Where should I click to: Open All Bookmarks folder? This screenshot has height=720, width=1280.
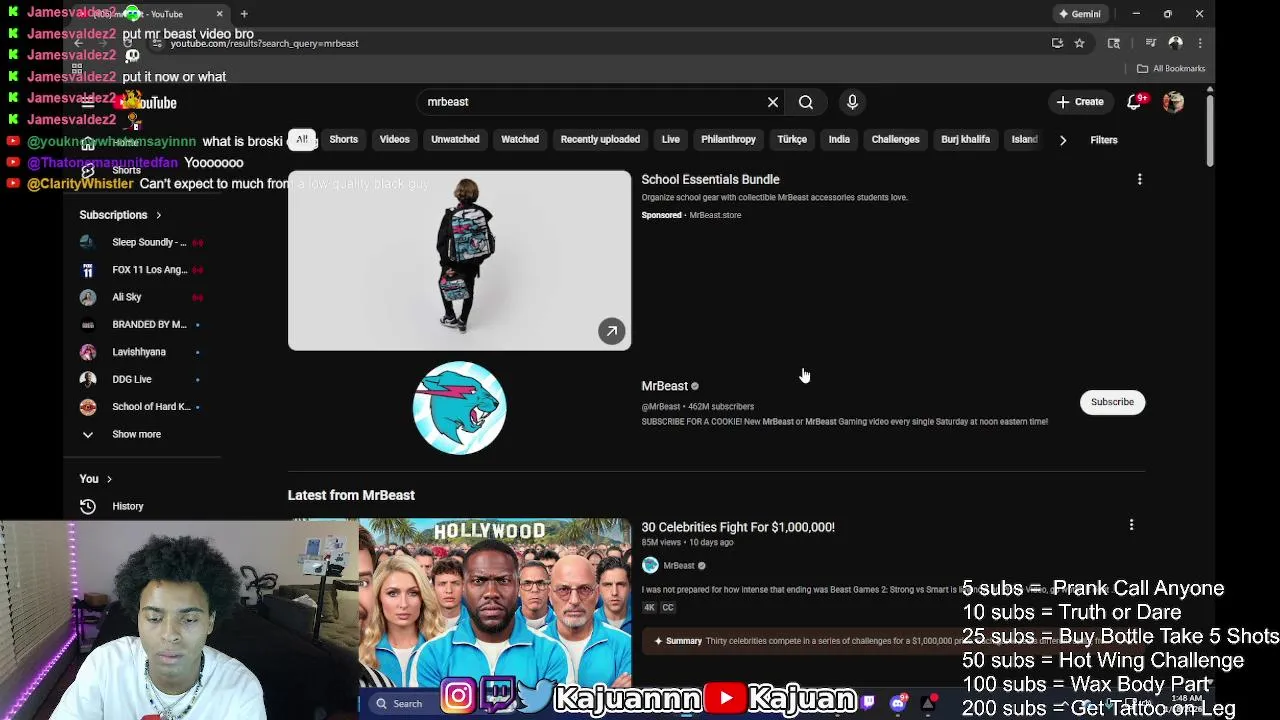(1171, 69)
